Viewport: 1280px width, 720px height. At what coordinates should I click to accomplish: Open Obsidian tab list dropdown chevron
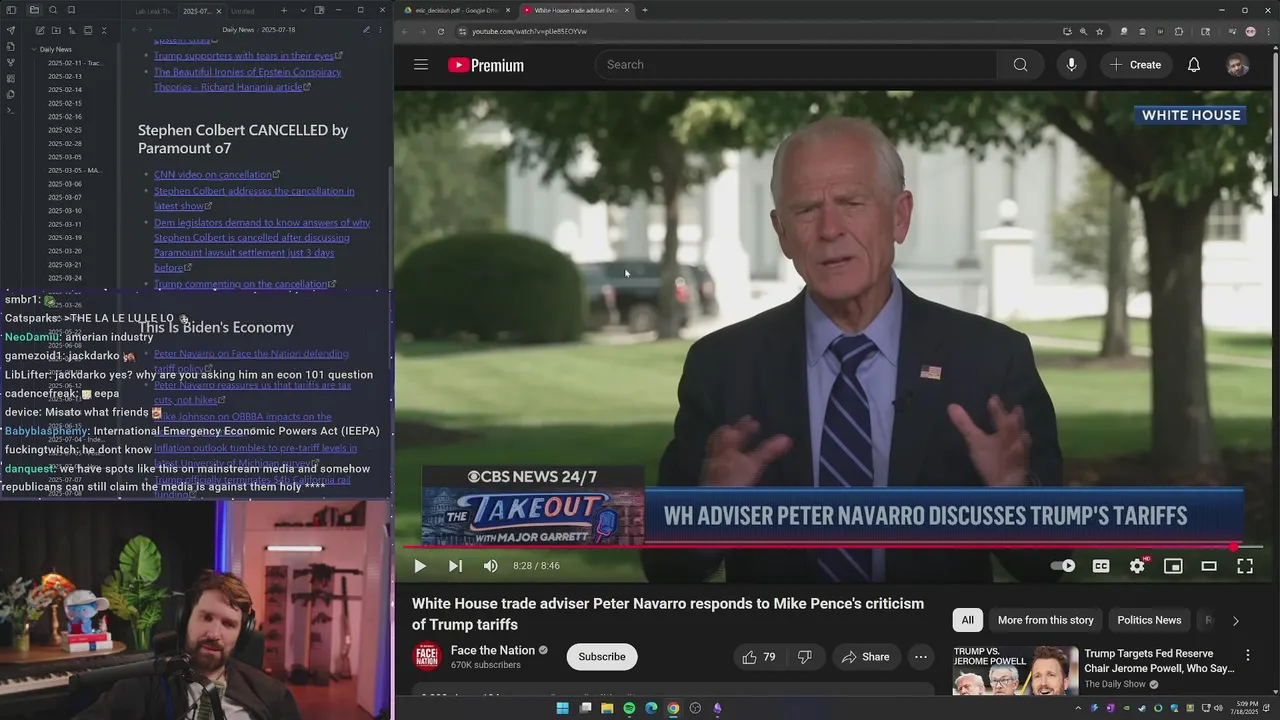(302, 10)
